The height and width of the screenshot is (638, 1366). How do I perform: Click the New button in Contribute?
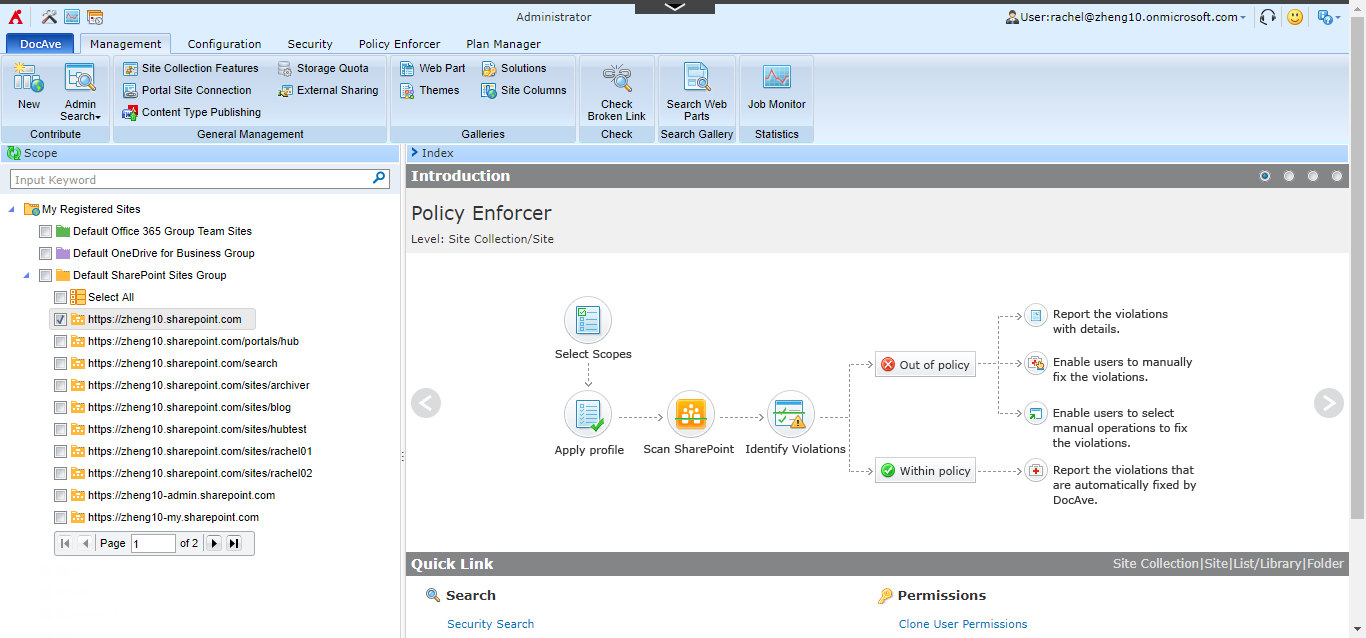(29, 88)
